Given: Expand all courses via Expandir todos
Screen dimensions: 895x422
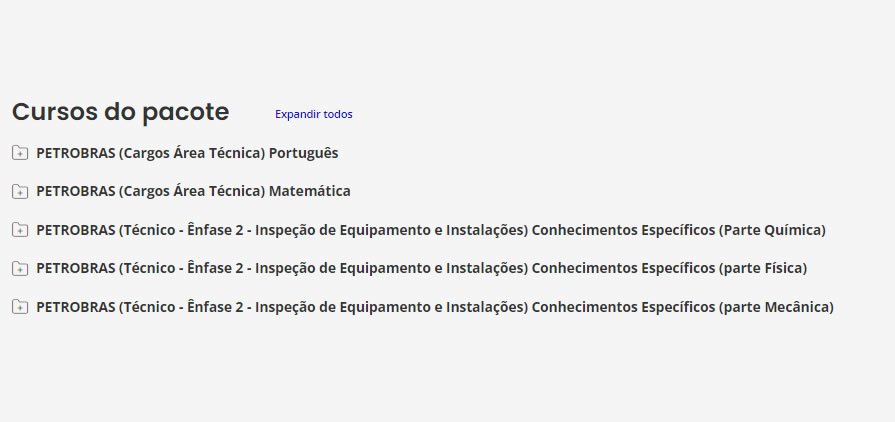Looking at the screenshot, I should (313, 114).
